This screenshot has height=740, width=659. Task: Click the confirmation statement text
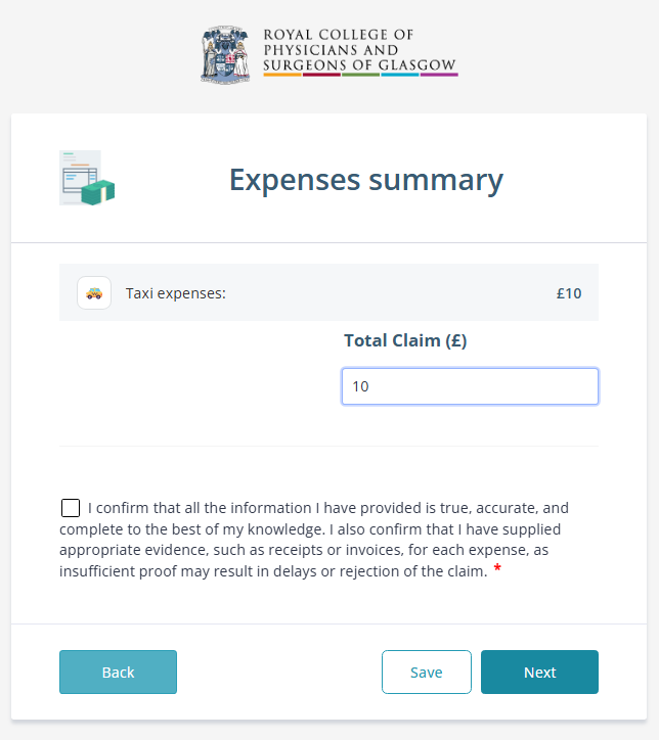pos(314,539)
